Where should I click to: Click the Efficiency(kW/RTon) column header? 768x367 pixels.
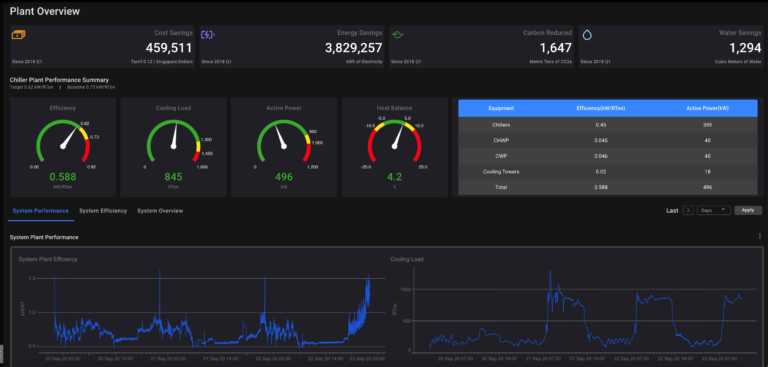point(601,108)
